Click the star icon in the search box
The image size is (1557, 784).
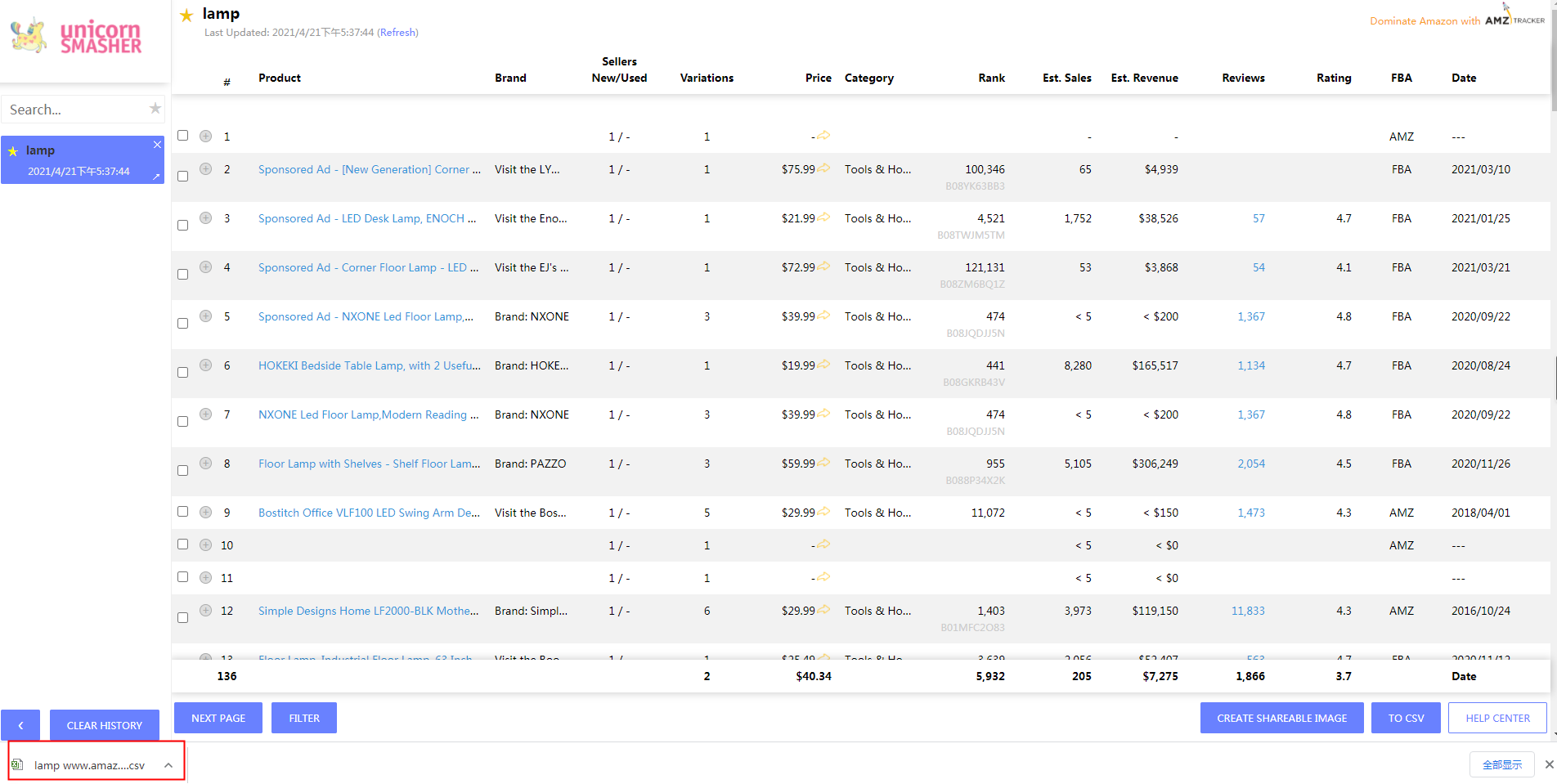click(155, 108)
